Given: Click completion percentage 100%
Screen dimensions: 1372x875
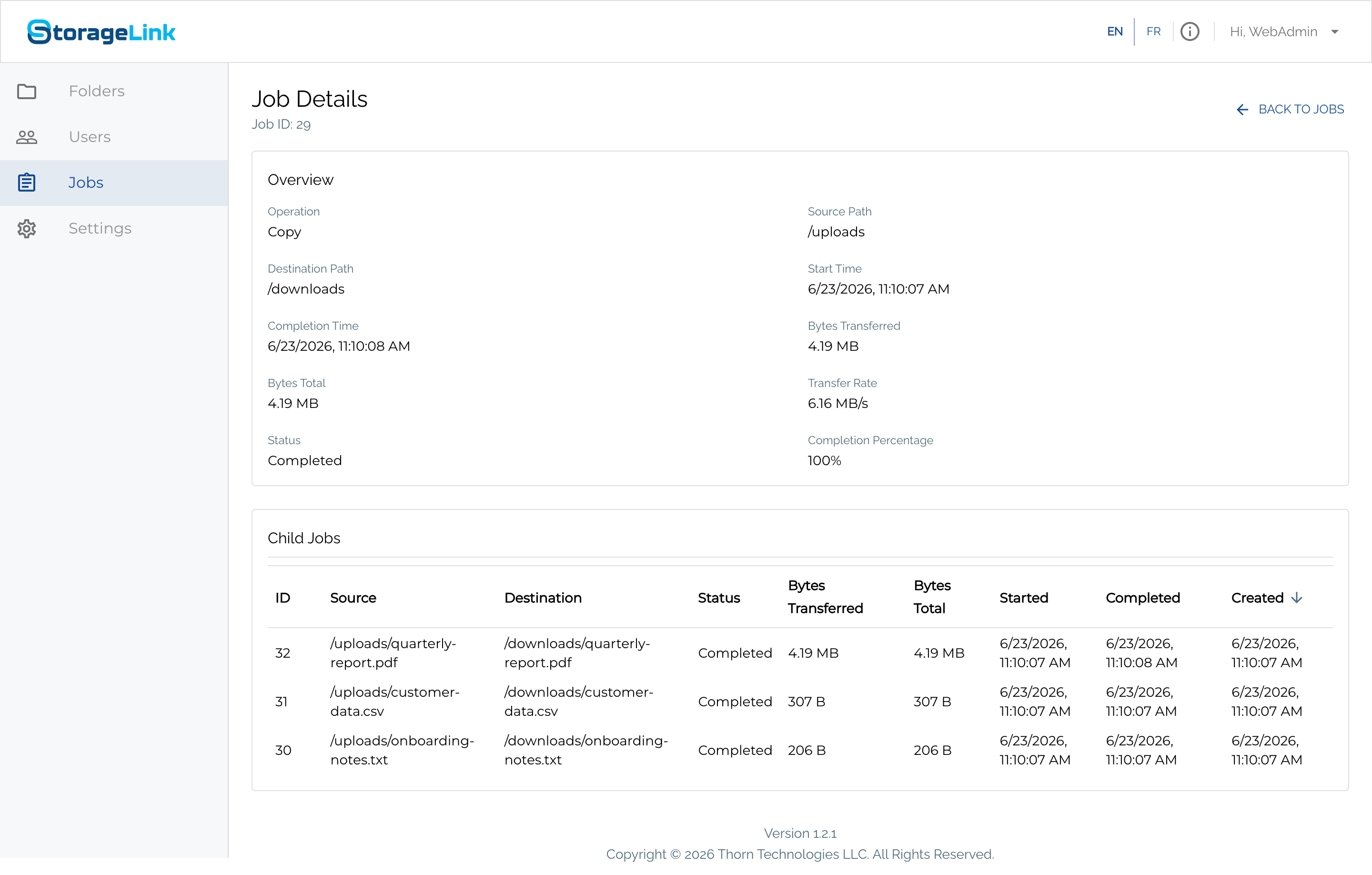Looking at the screenshot, I should point(824,460).
